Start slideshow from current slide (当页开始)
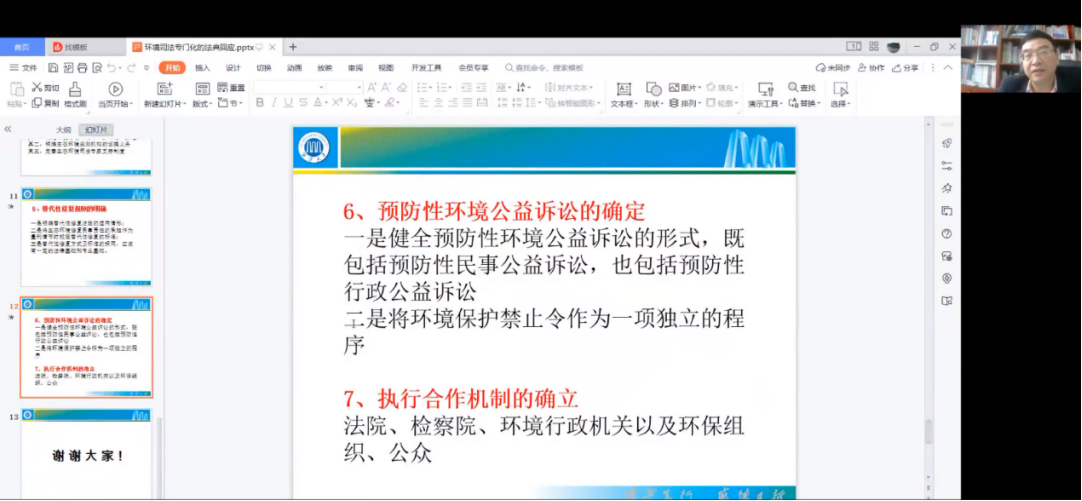Screen dimensions: 1082x501 tap(115, 95)
